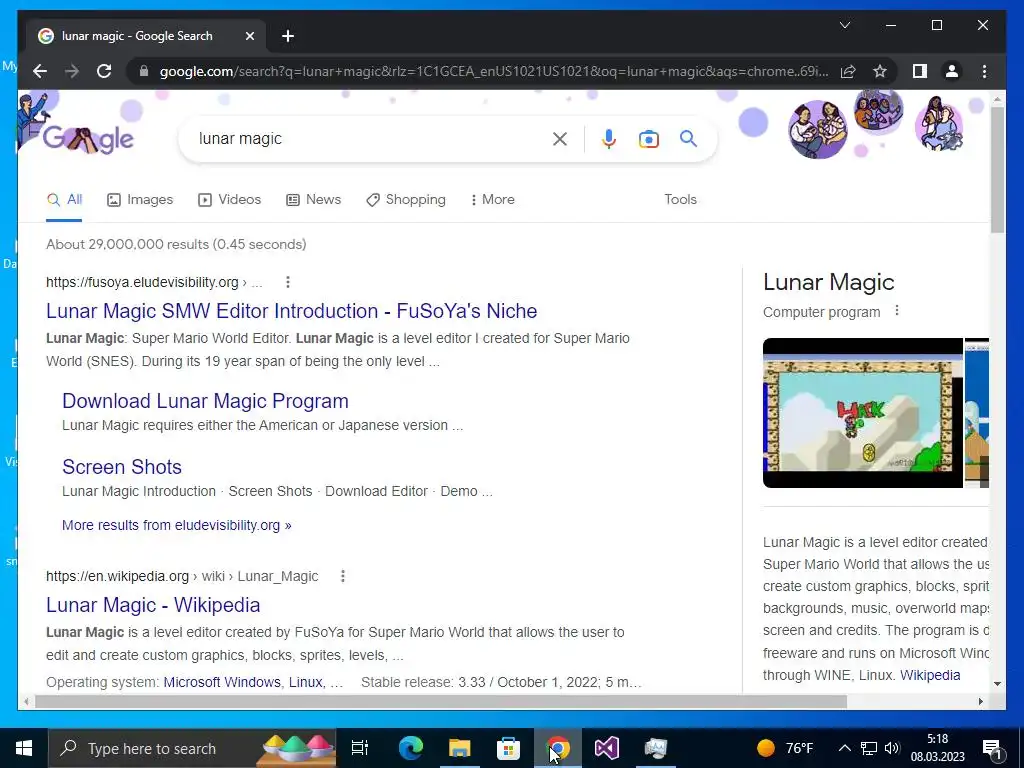Image resolution: width=1024 pixels, height=768 pixels.
Task: Open the notification center
Action: pyautogui.click(x=992, y=748)
